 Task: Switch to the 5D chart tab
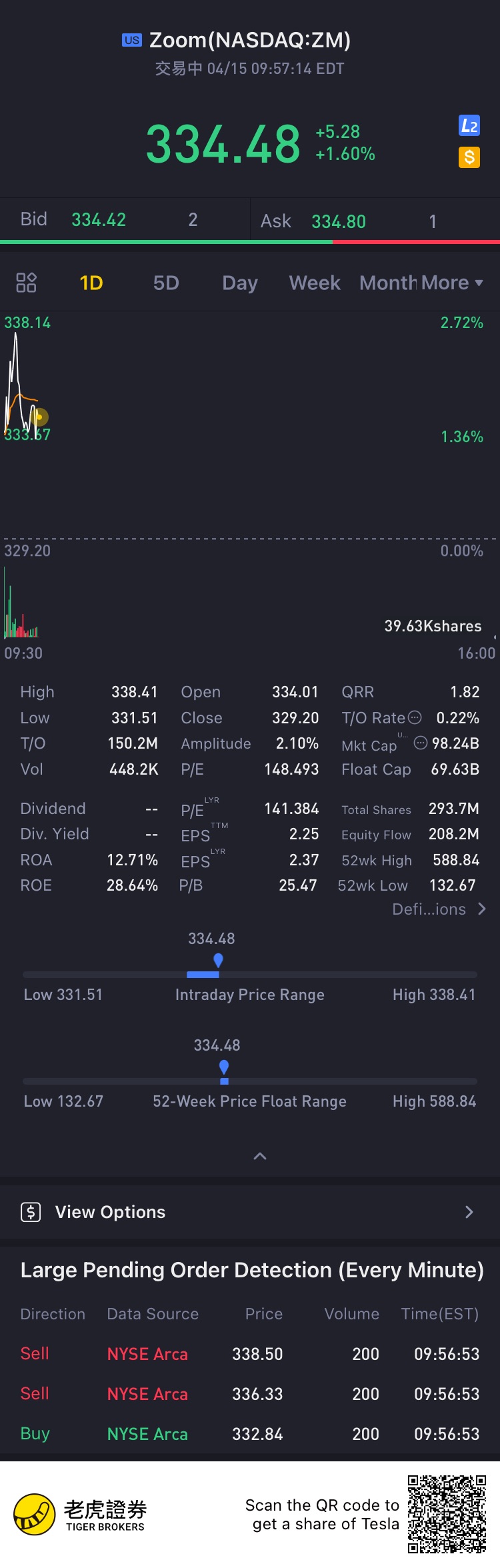click(x=166, y=283)
